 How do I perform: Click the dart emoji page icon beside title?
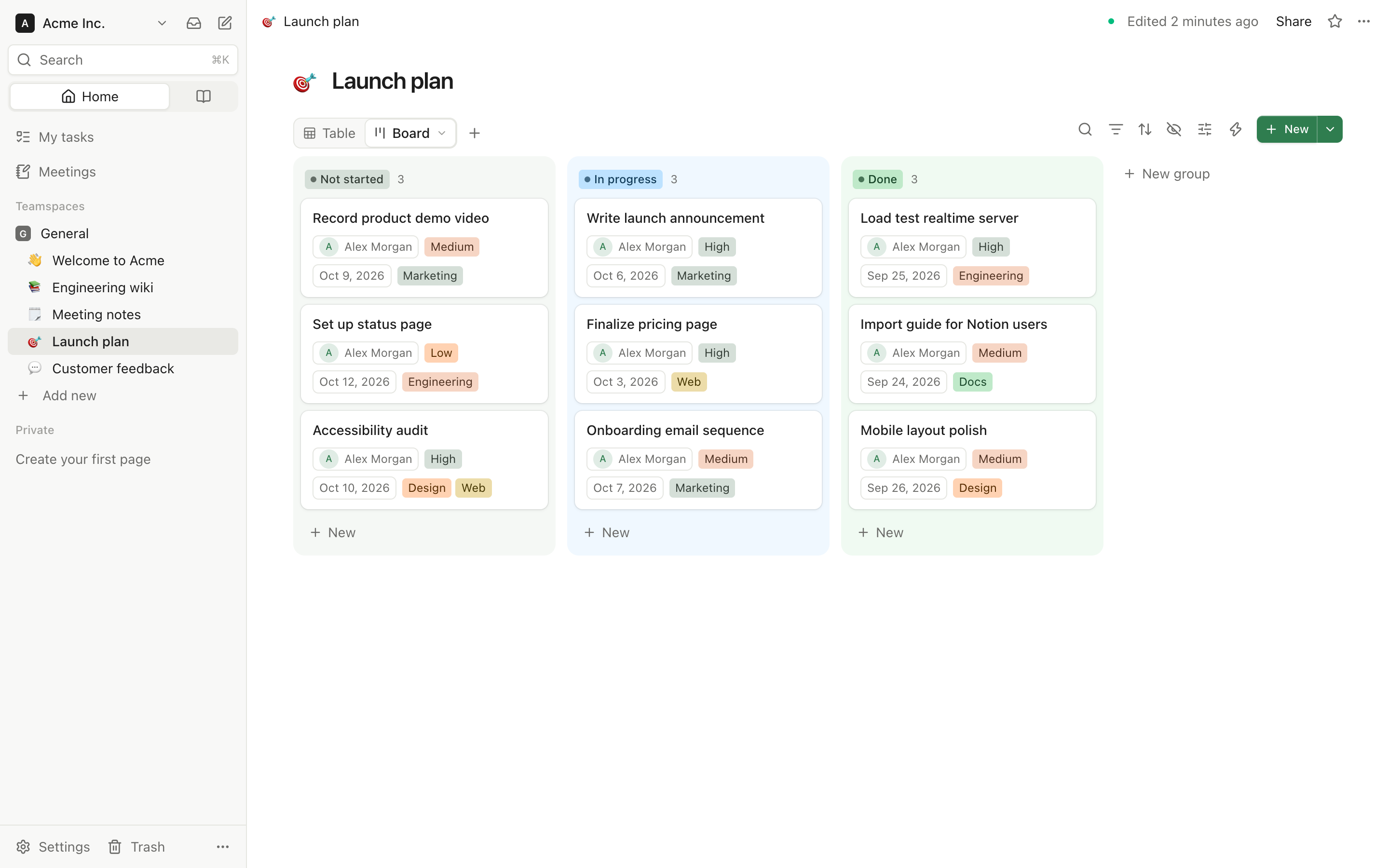tap(305, 81)
